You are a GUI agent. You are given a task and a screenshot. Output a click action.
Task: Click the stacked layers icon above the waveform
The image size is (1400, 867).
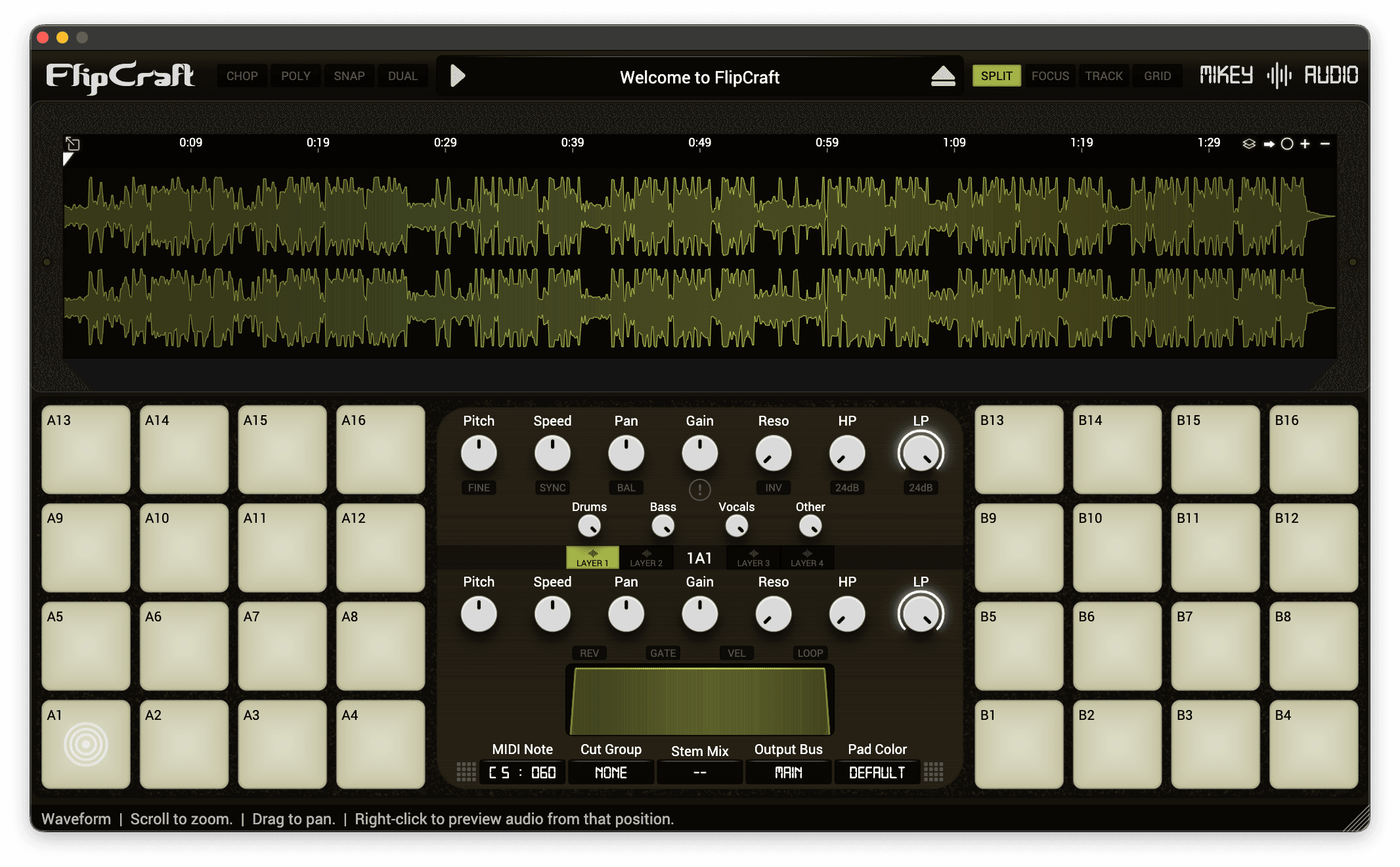[1249, 144]
